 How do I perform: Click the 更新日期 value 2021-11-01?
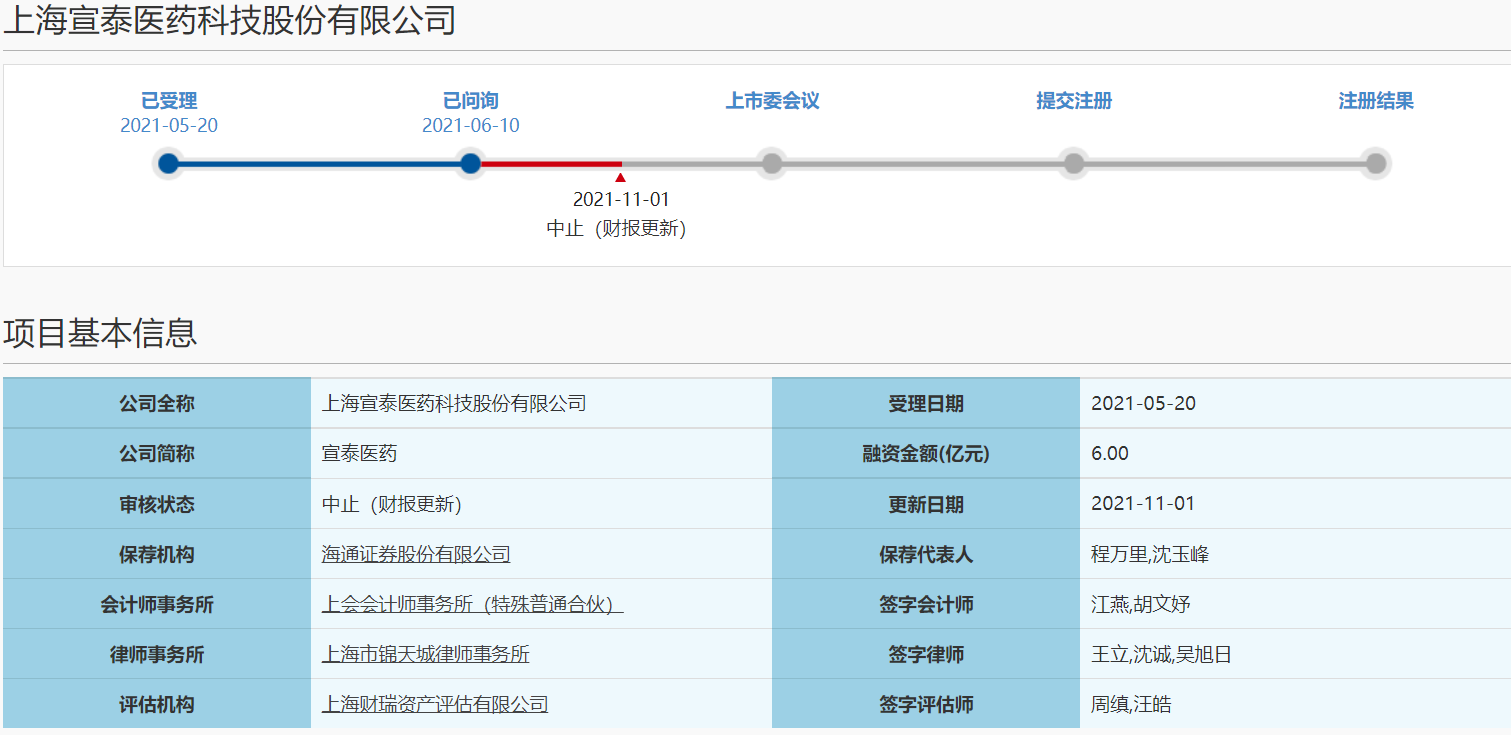pos(1143,504)
